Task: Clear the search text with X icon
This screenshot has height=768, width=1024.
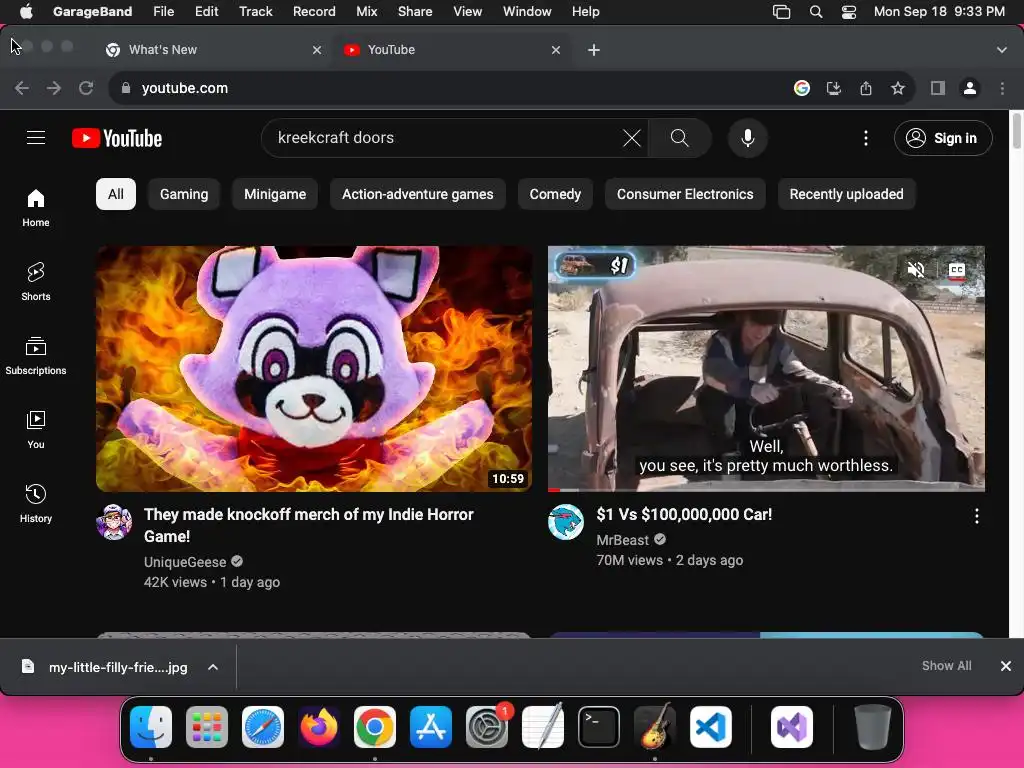Action: pos(632,138)
